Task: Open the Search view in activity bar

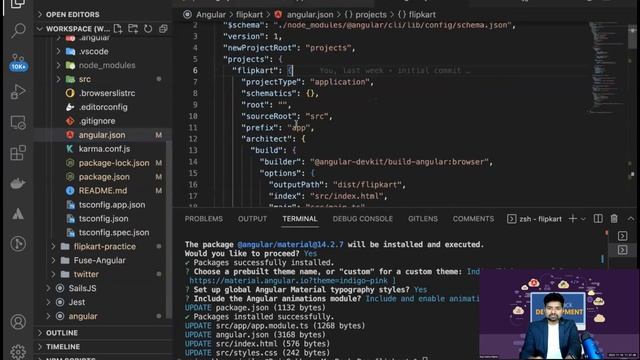Action: [18, 31]
